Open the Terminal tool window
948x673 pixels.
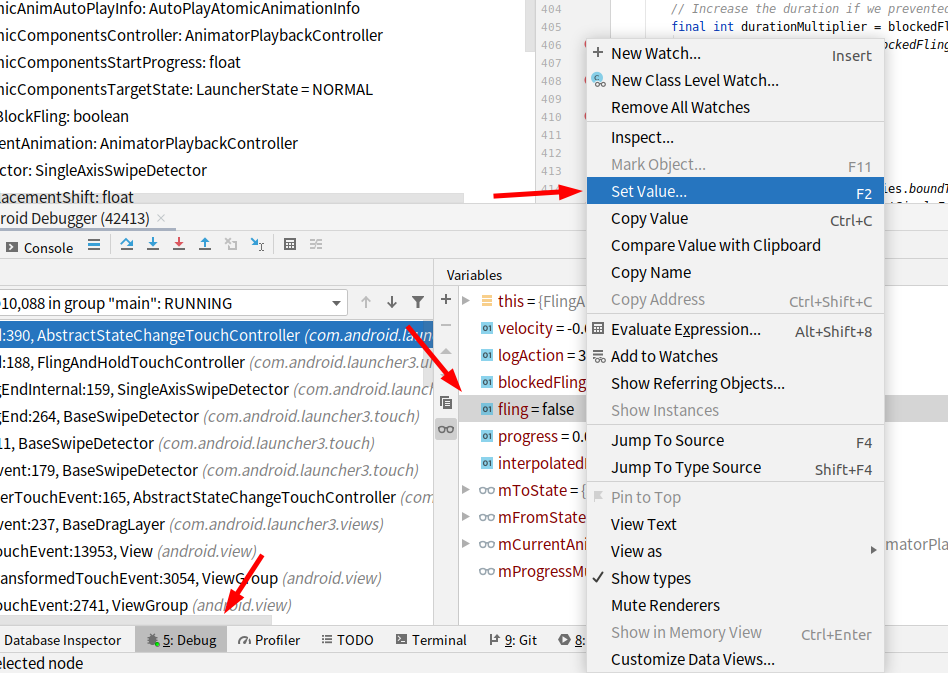[431, 640]
